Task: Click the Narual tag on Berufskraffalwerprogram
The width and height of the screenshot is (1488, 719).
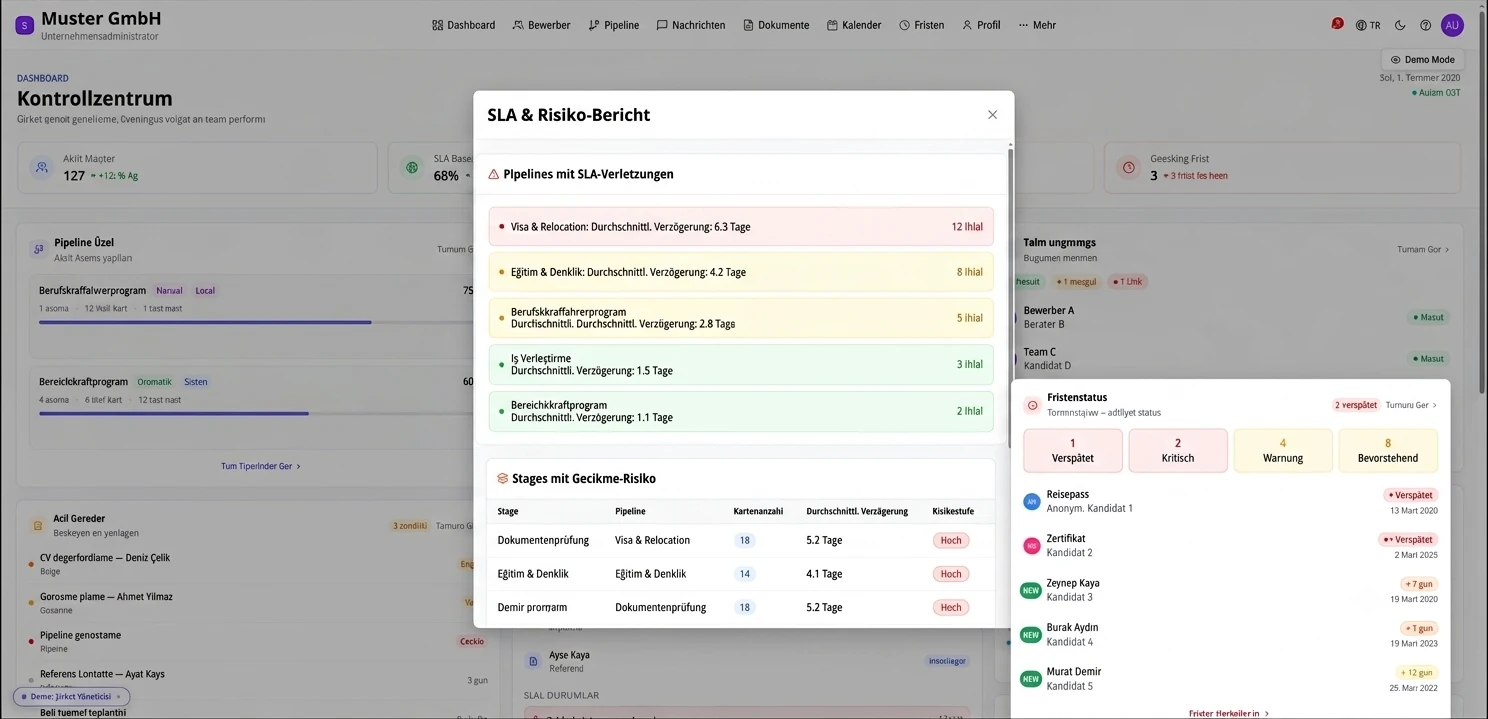Action: 170,291
